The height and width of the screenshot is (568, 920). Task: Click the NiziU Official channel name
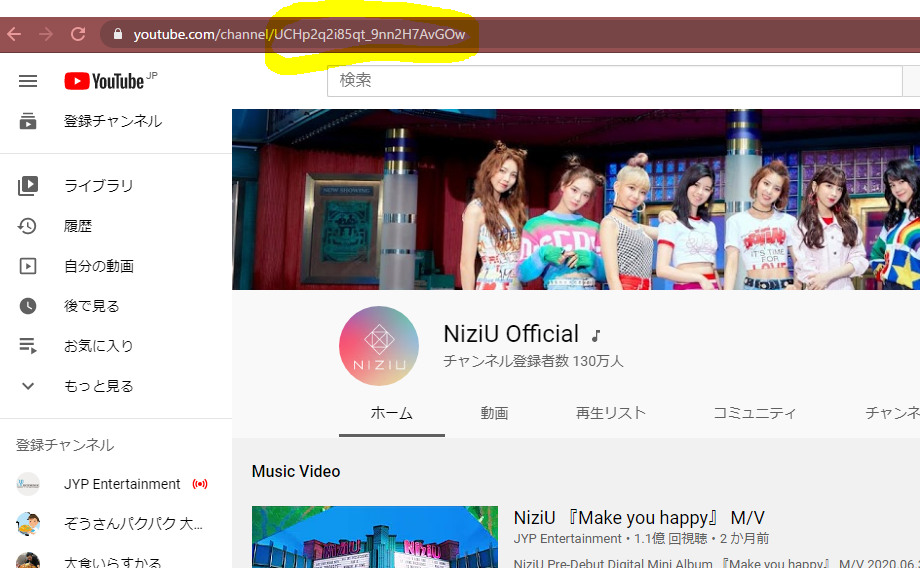tap(511, 334)
